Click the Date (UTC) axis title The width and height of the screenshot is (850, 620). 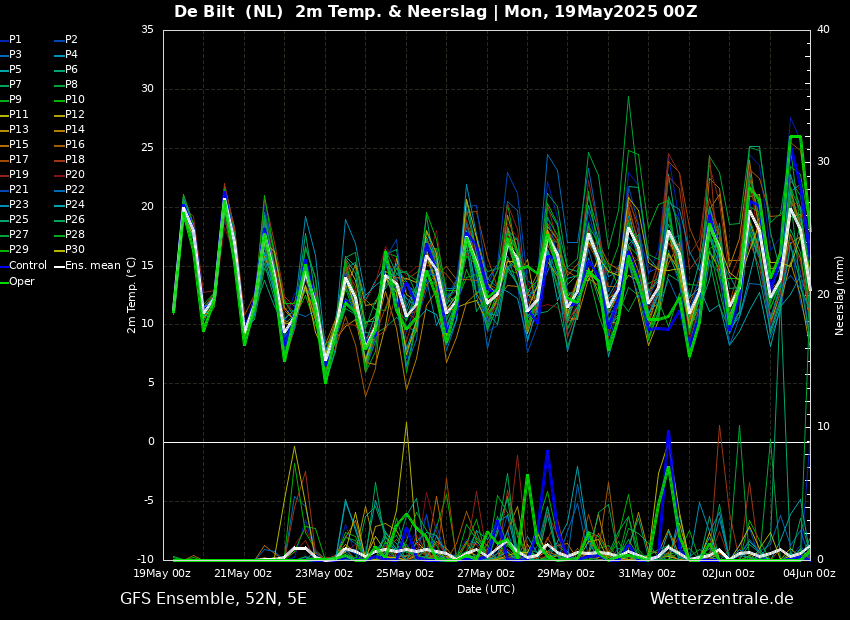click(486, 589)
